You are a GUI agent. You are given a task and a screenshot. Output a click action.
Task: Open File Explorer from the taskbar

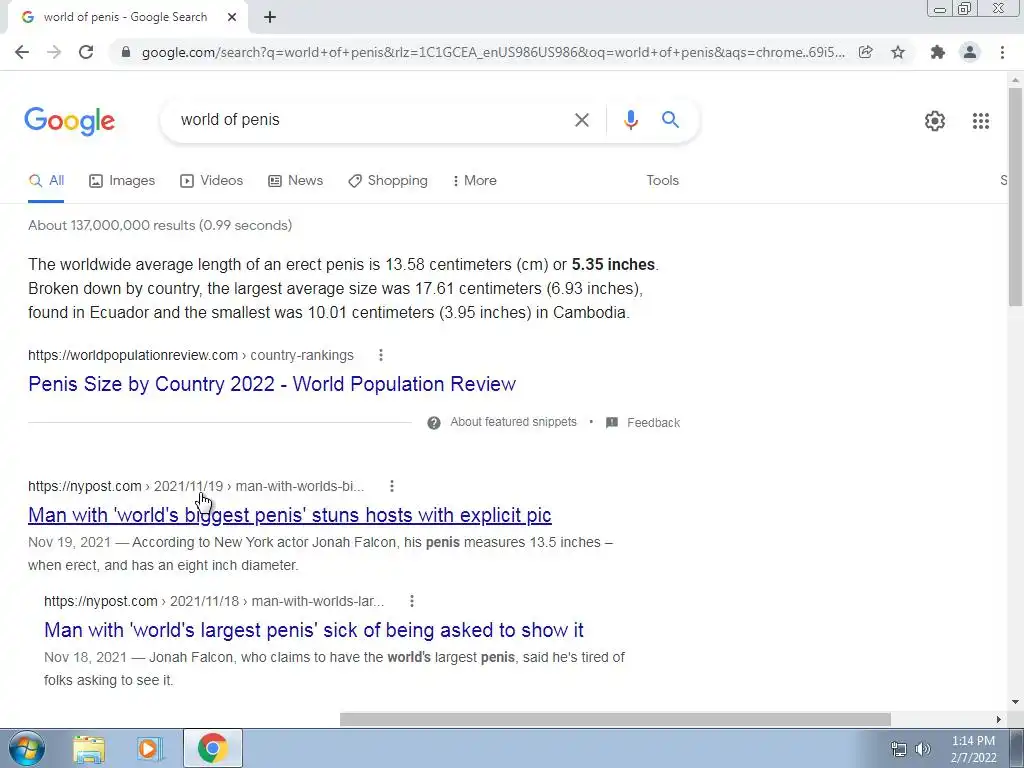[89, 749]
